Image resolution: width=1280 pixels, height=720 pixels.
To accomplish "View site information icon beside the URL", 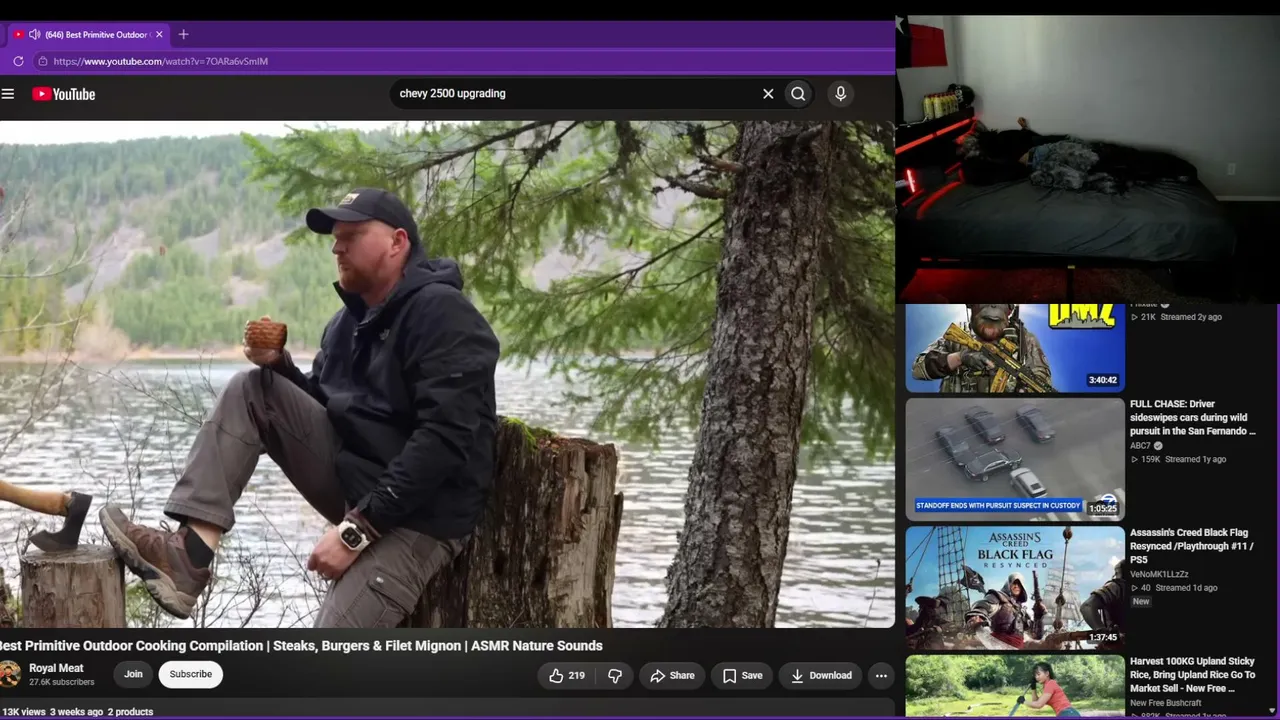I will (42, 61).
